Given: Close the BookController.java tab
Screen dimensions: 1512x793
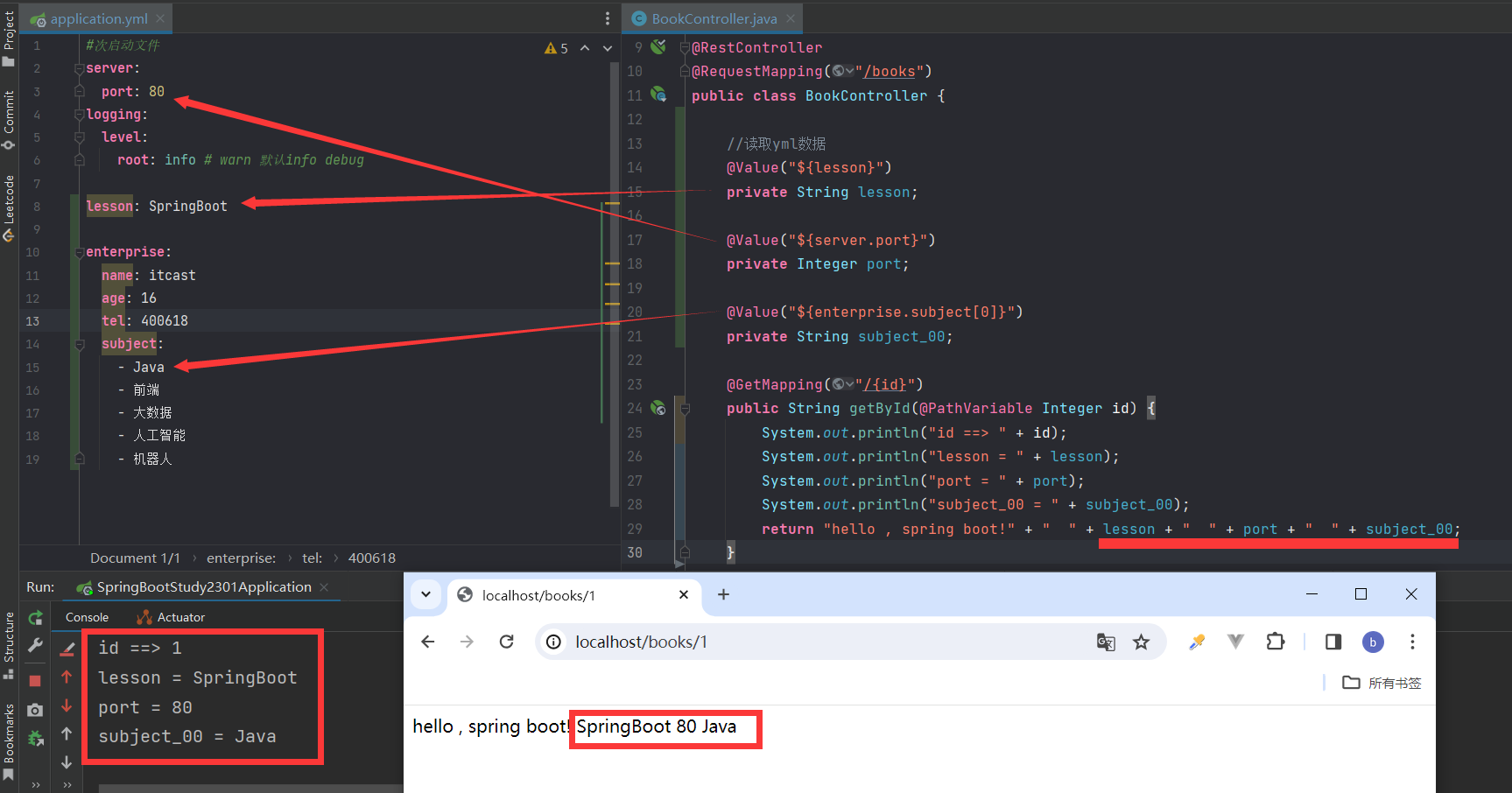Looking at the screenshot, I should point(791,18).
